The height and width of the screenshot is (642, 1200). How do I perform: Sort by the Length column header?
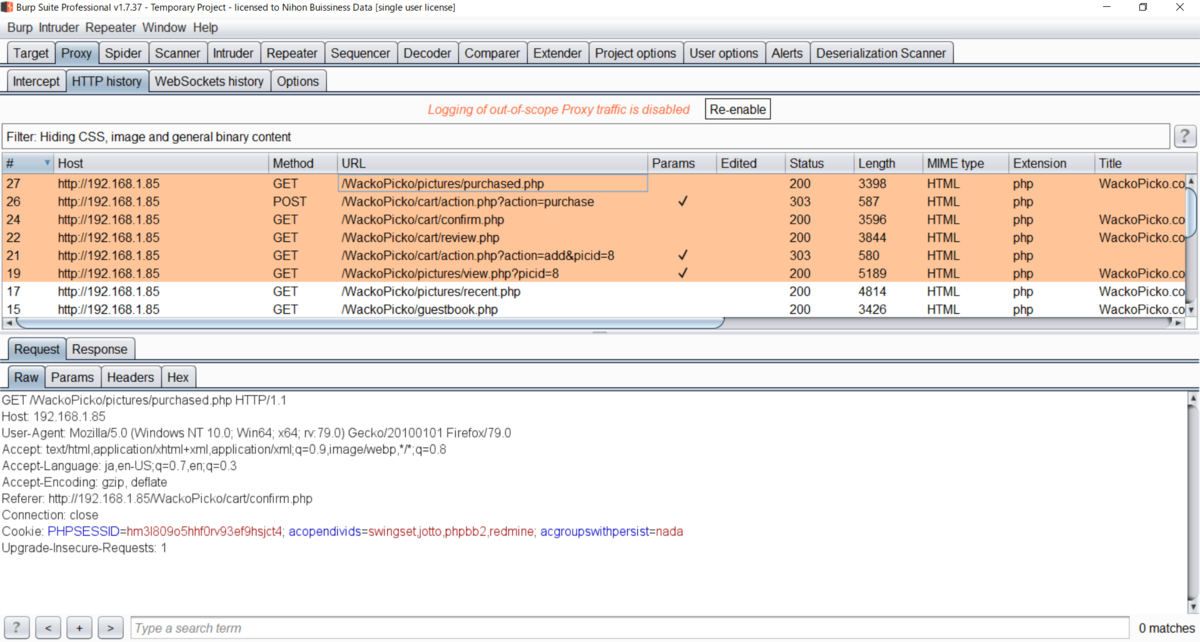pyautogui.click(x=889, y=163)
